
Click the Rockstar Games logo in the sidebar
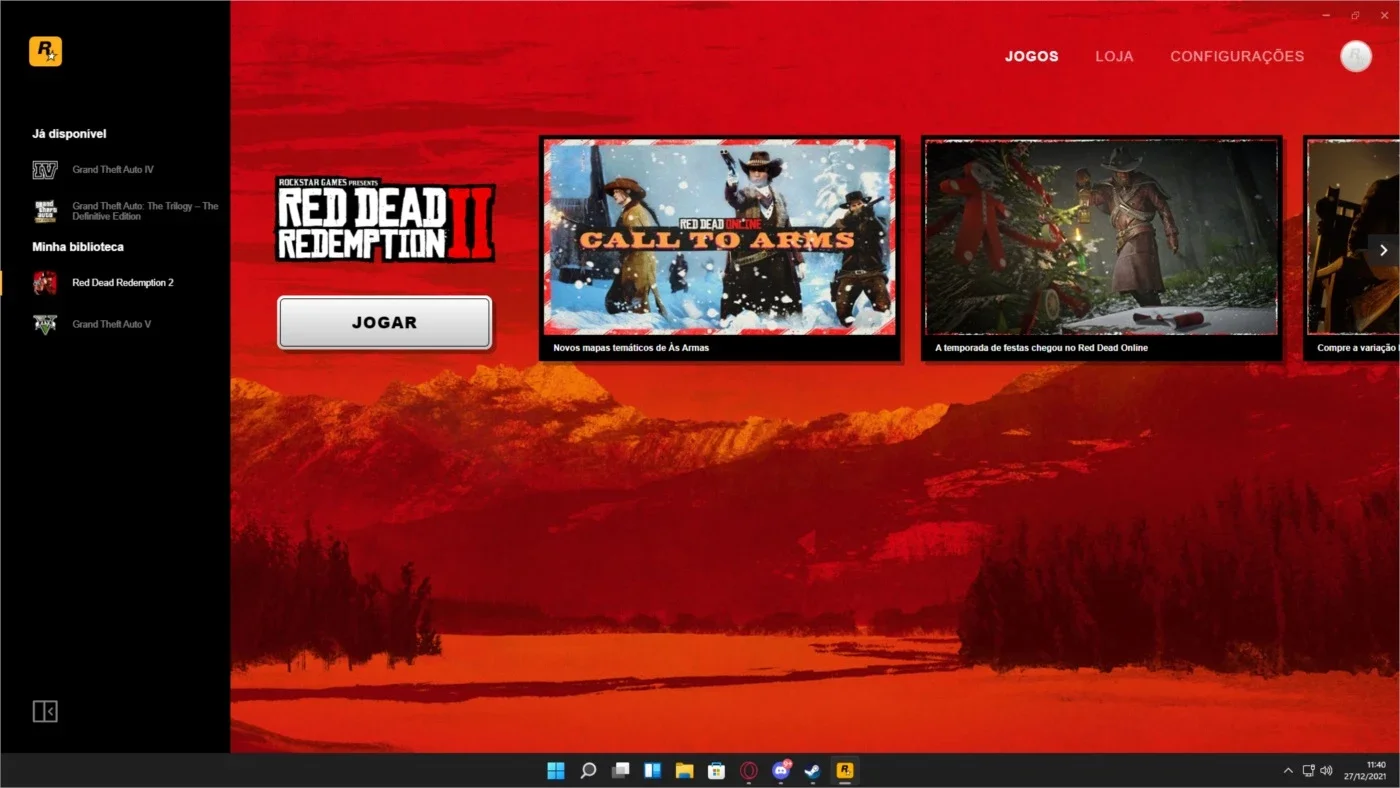(45, 51)
